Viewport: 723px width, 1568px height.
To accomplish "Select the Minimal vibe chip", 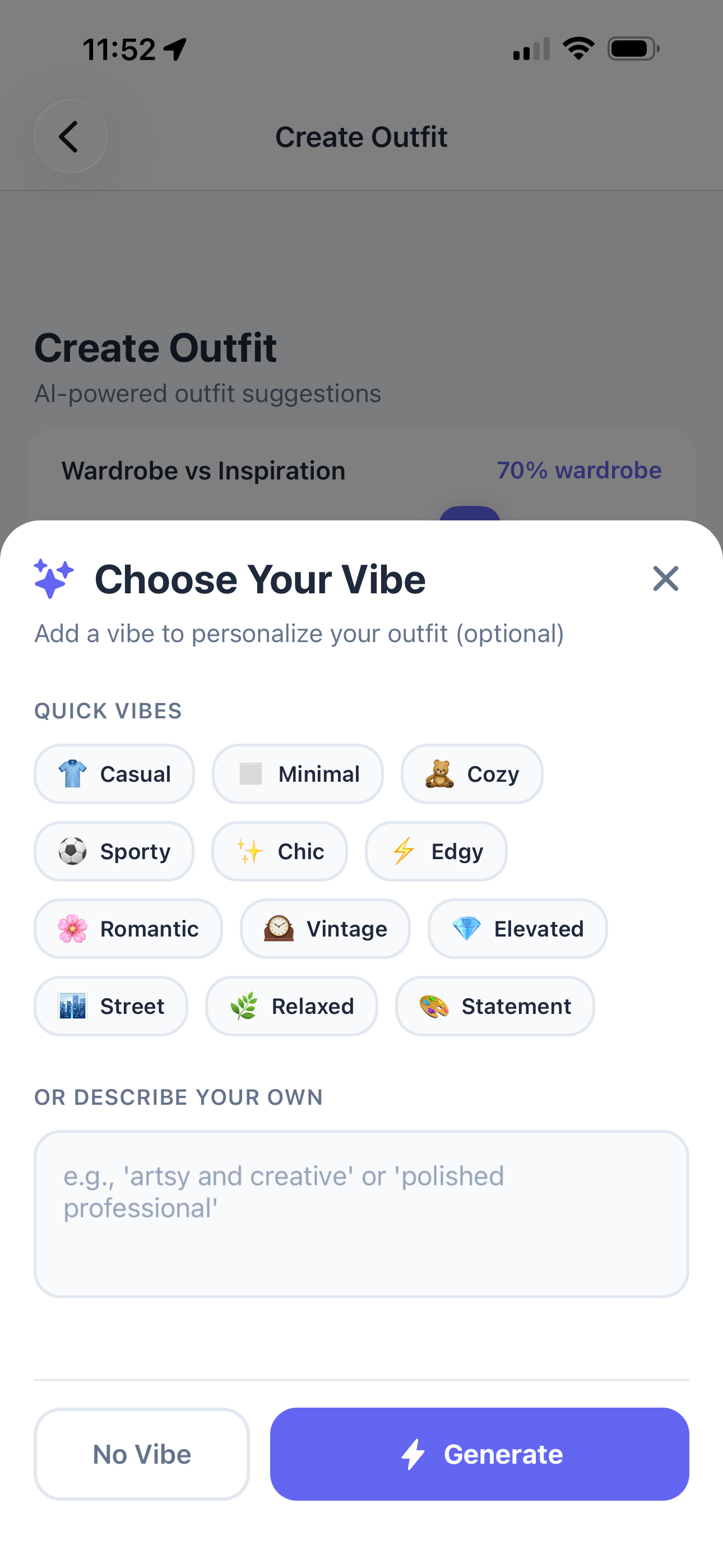I will tap(297, 774).
